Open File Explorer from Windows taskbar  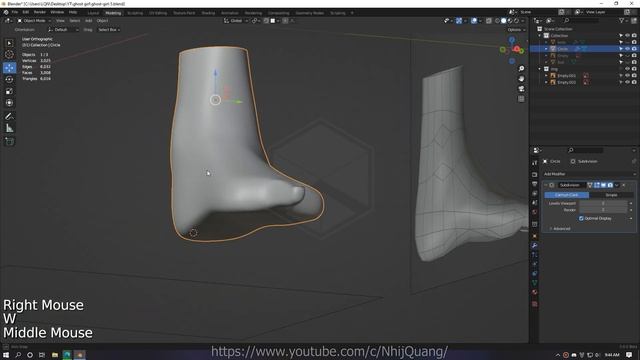click(x=55, y=355)
